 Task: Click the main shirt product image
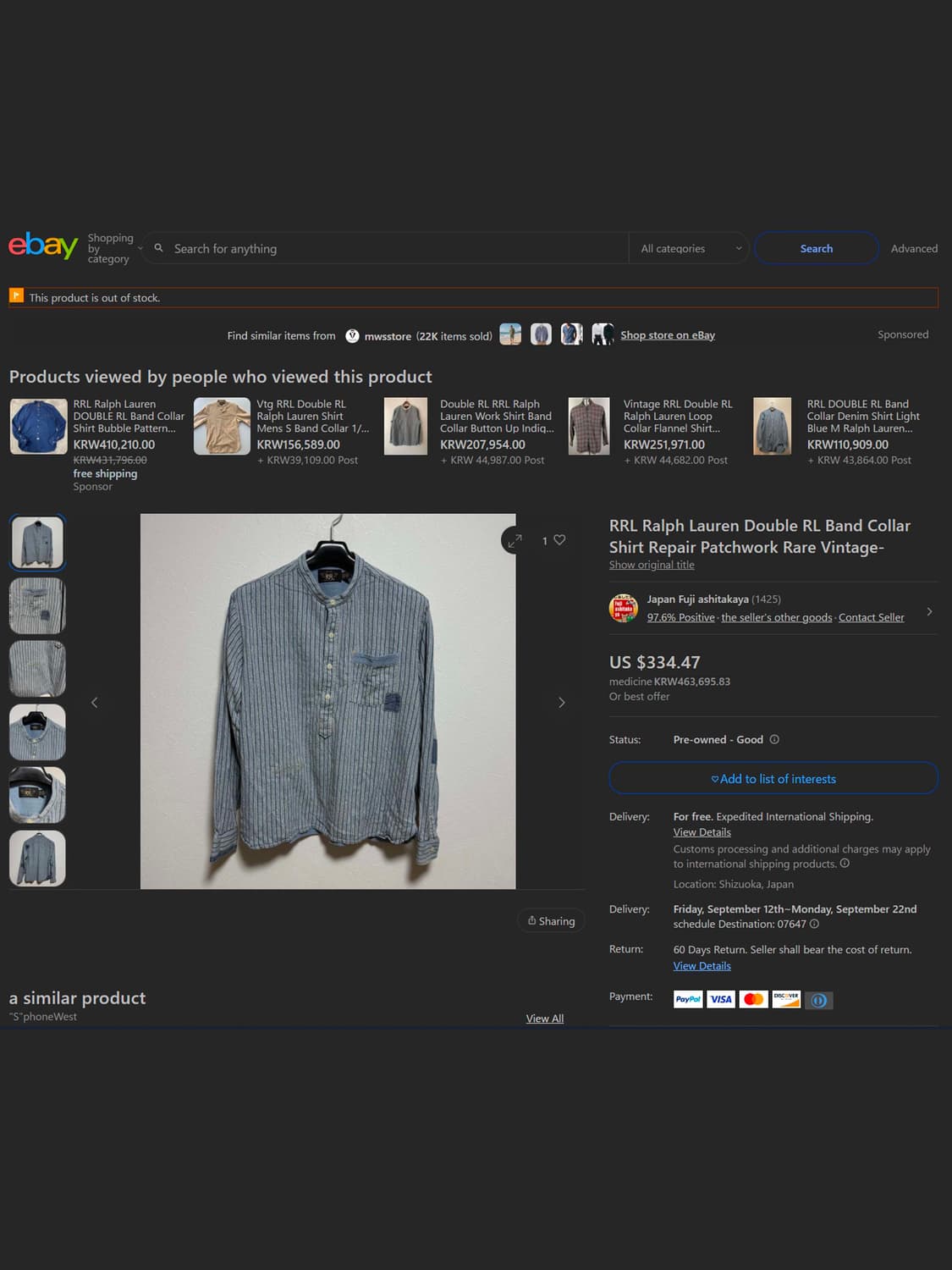point(327,701)
